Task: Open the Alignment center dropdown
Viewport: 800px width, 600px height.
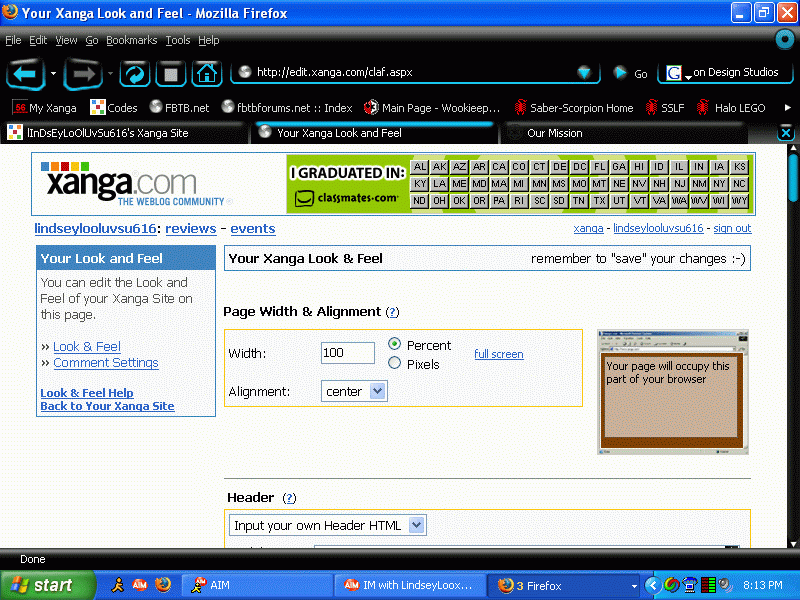Action: pyautogui.click(x=354, y=391)
